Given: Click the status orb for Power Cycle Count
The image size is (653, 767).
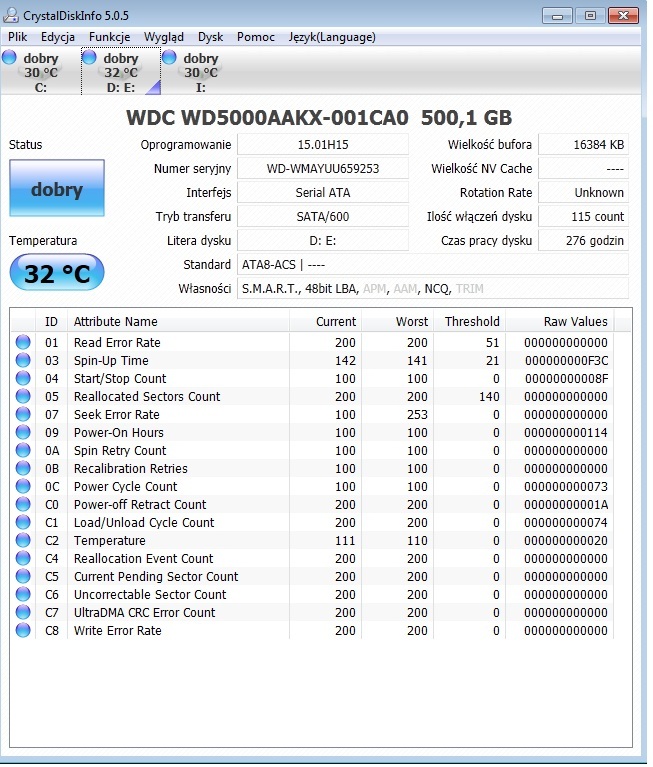Looking at the screenshot, I should pyautogui.click(x=23, y=487).
